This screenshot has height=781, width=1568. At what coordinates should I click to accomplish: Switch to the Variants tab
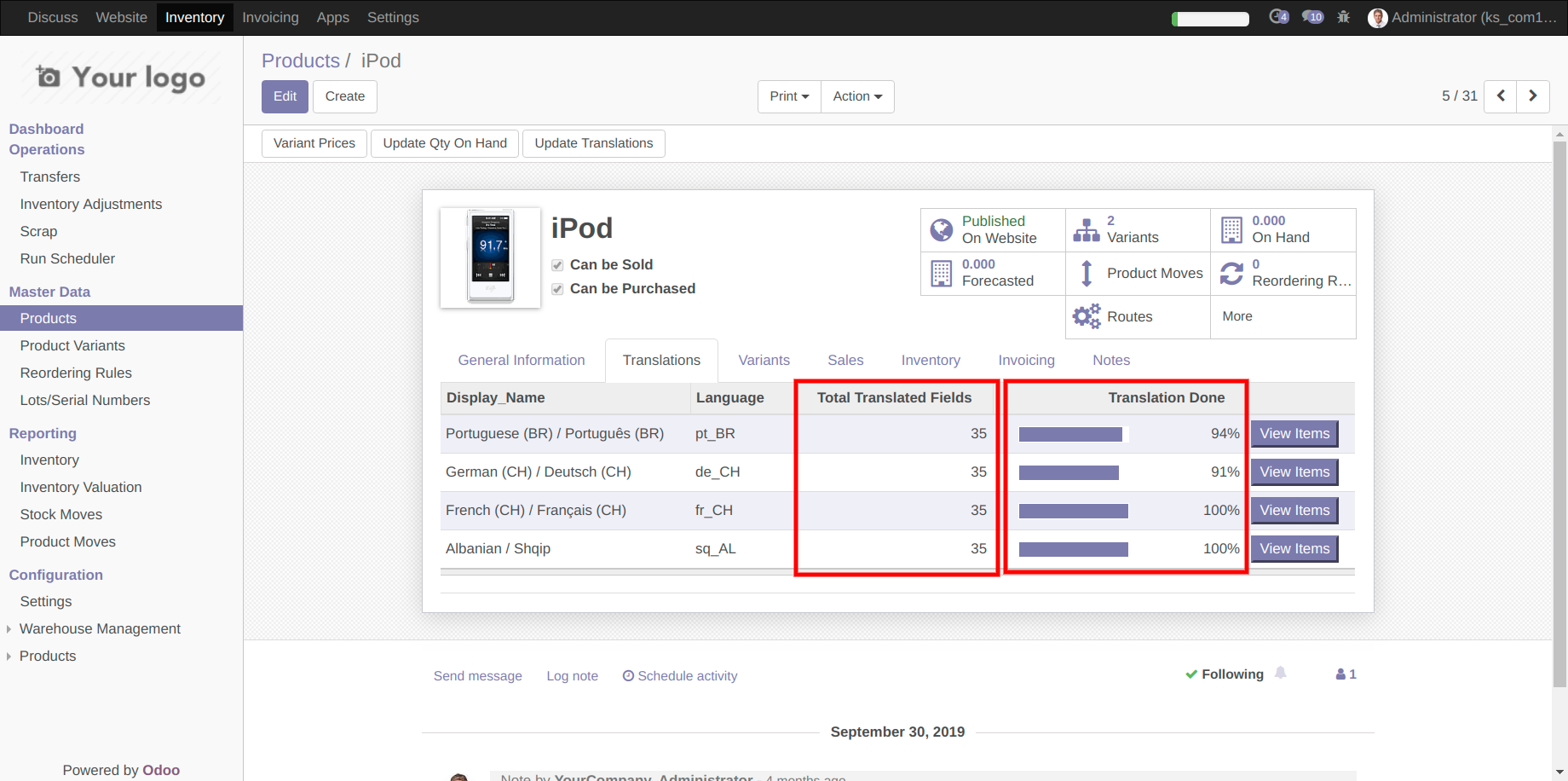[764, 361]
